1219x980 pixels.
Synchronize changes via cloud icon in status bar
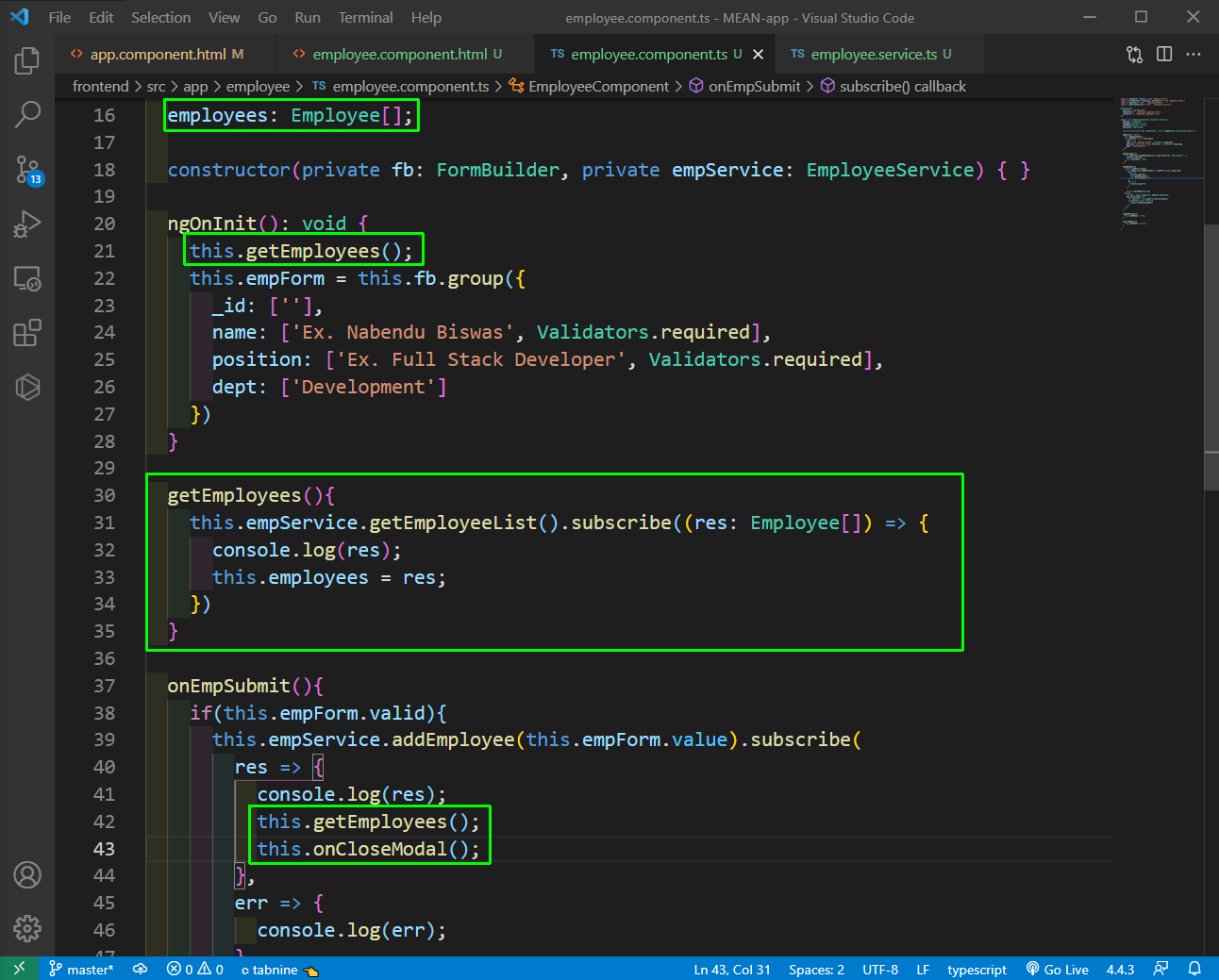(x=141, y=969)
